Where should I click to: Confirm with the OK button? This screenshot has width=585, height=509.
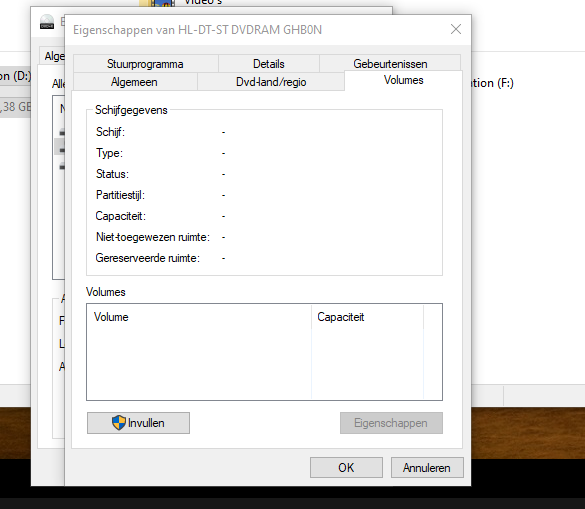[346, 468]
